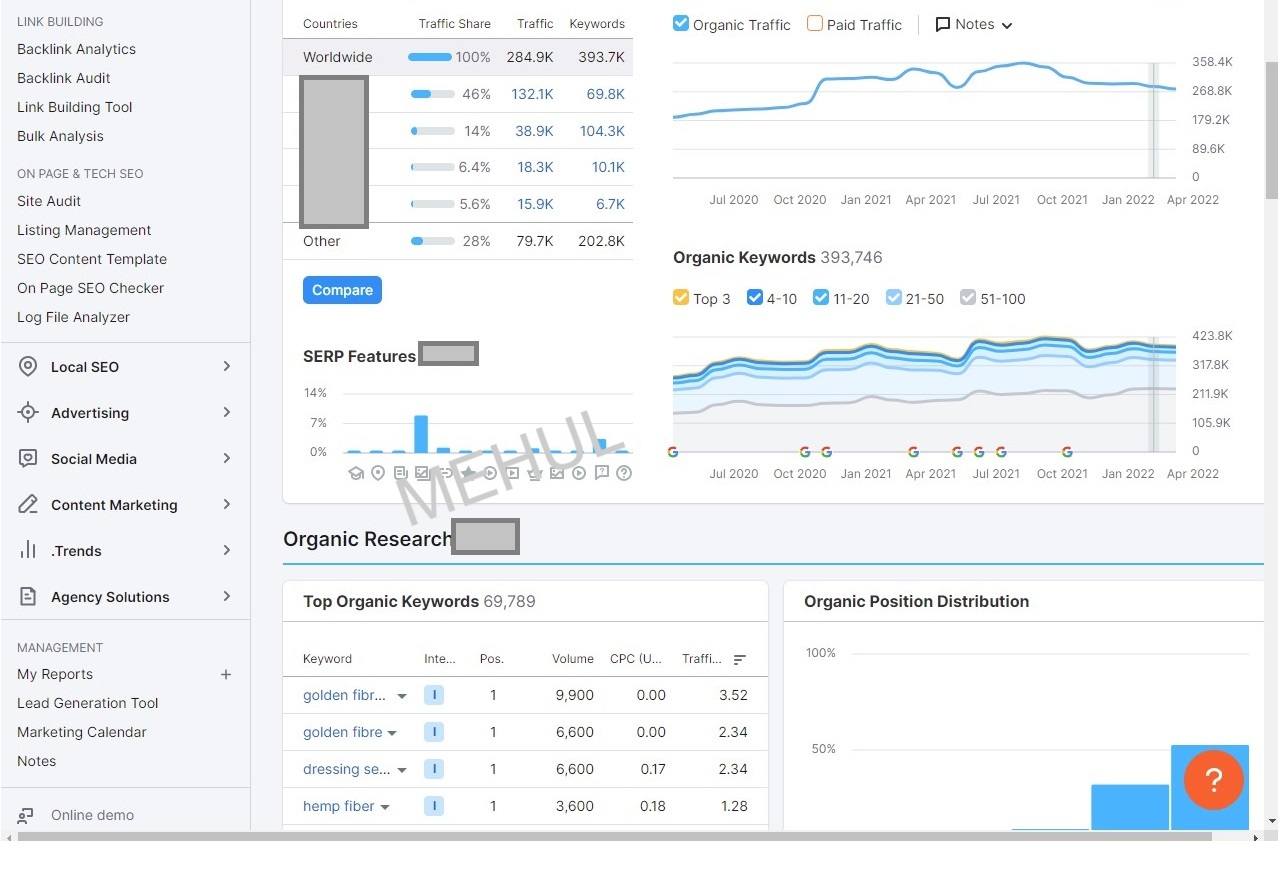This screenshot has width=1278, height=884.
Task: Click the Compare button
Action: click(342, 289)
